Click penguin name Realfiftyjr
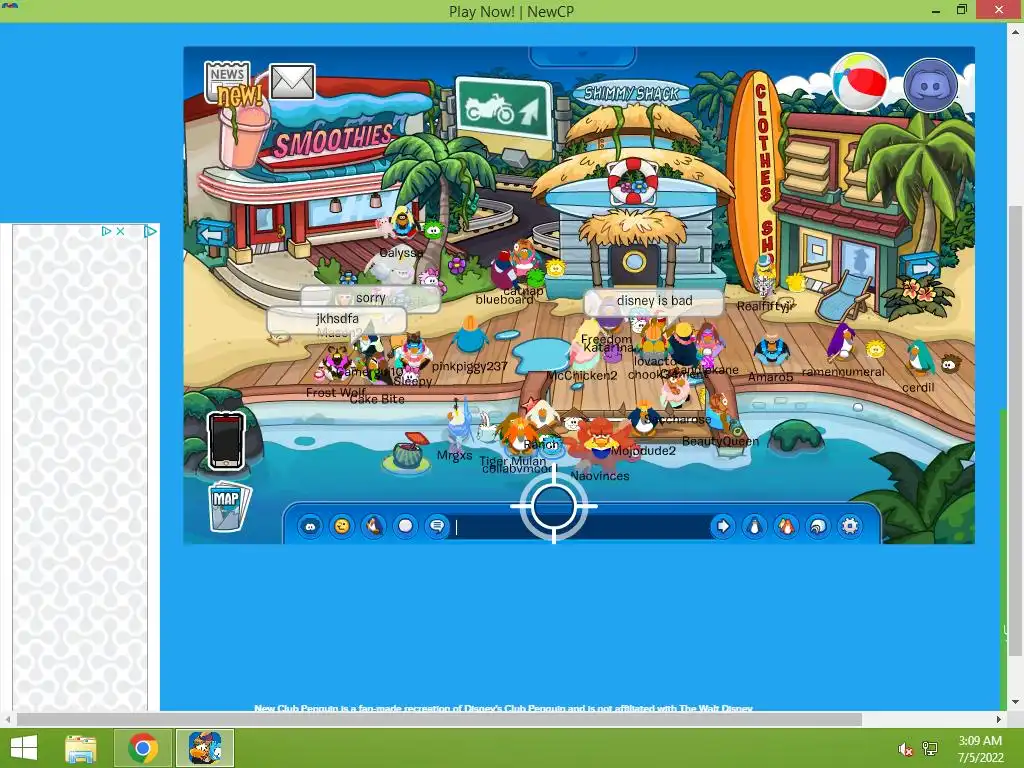Image resolution: width=1024 pixels, height=768 pixels. (x=765, y=306)
